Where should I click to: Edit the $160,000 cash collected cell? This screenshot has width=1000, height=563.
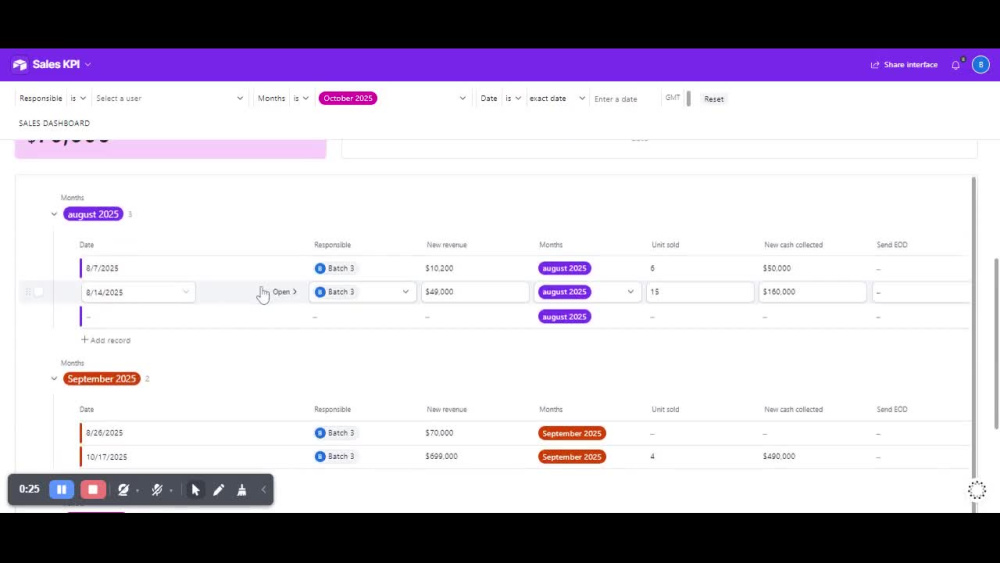pos(812,292)
